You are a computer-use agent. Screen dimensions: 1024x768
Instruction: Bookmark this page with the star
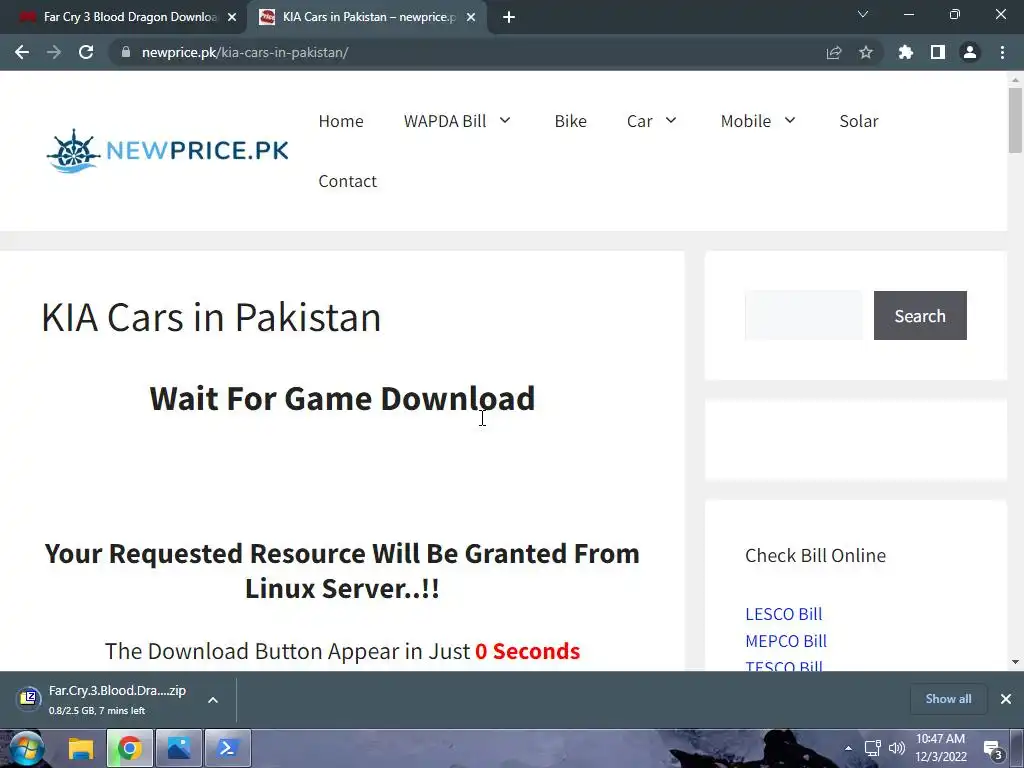coord(866,52)
